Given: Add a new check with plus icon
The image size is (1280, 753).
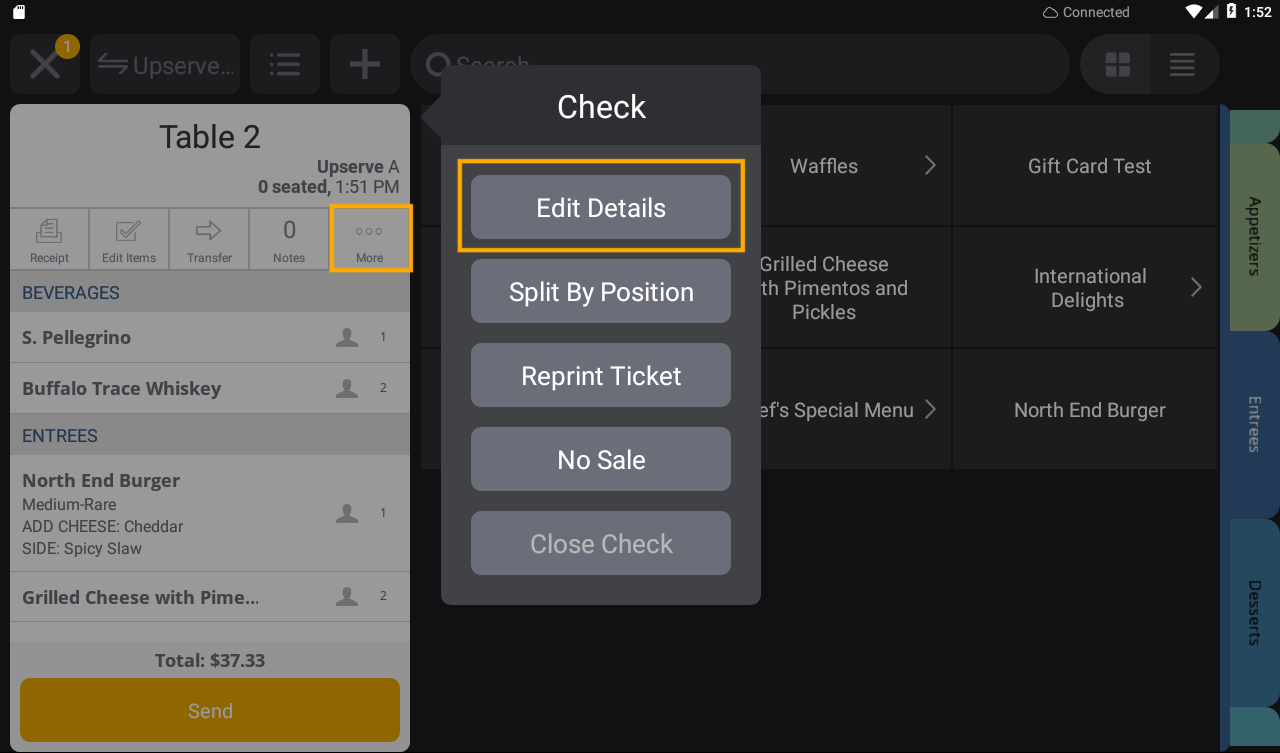Looking at the screenshot, I should pyautogui.click(x=365, y=65).
